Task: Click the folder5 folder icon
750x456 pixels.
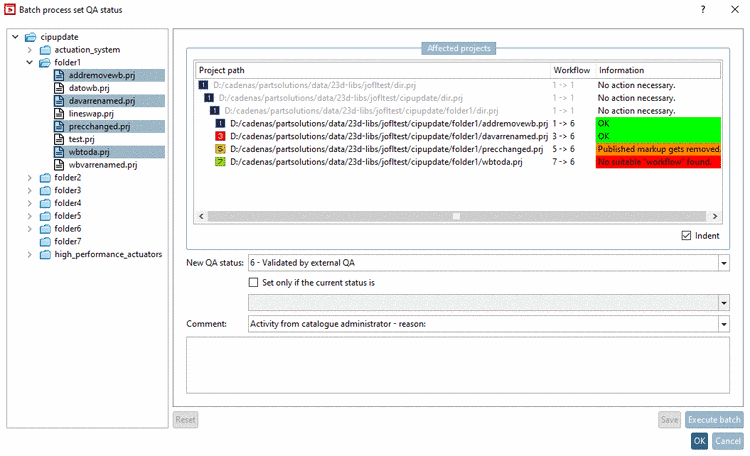Action: (x=45, y=216)
